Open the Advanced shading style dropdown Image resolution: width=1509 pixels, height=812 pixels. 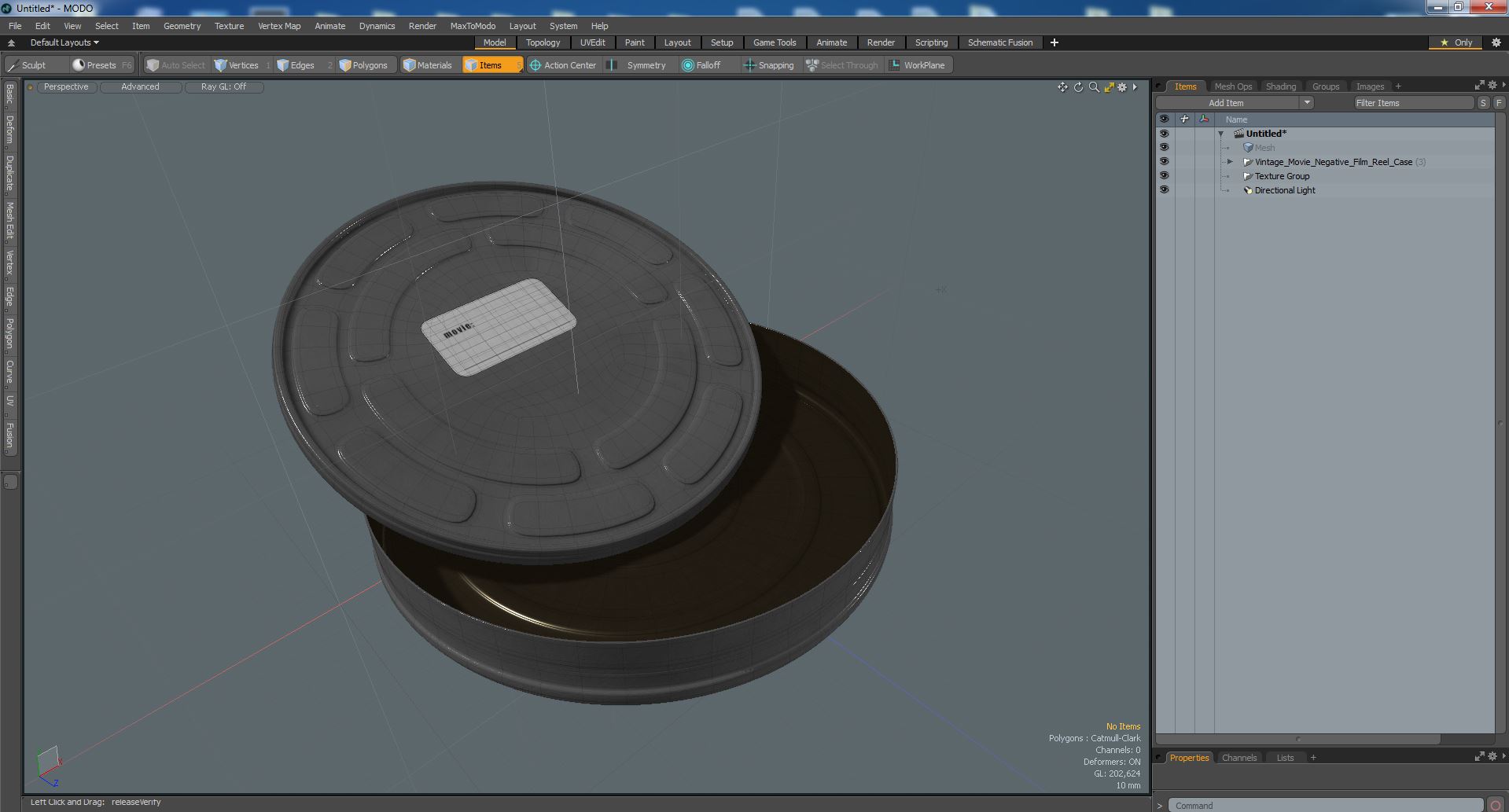[140, 86]
